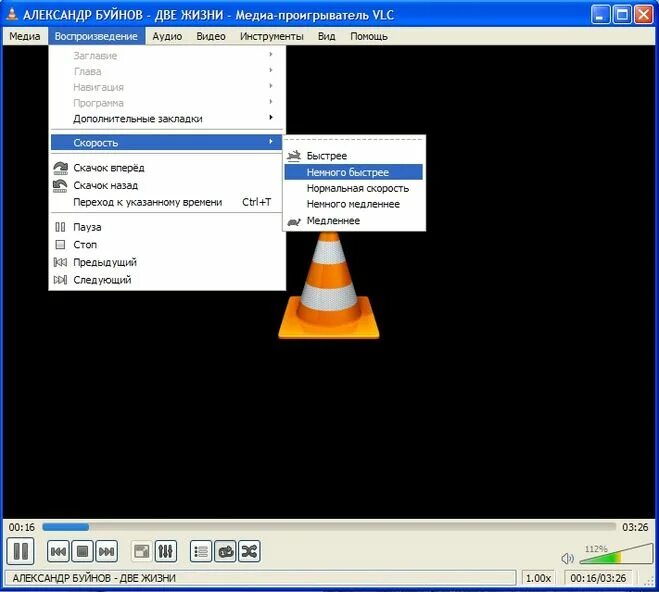
Task: Pause playback with the large pause button
Action: [20, 551]
